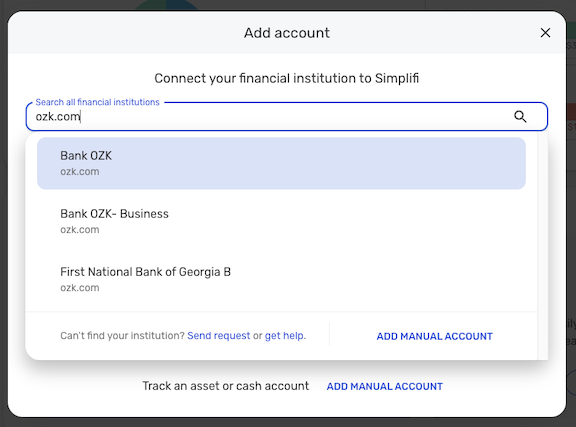Click the Can't find your institution text
The image size is (576, 427).
[122, 336]
